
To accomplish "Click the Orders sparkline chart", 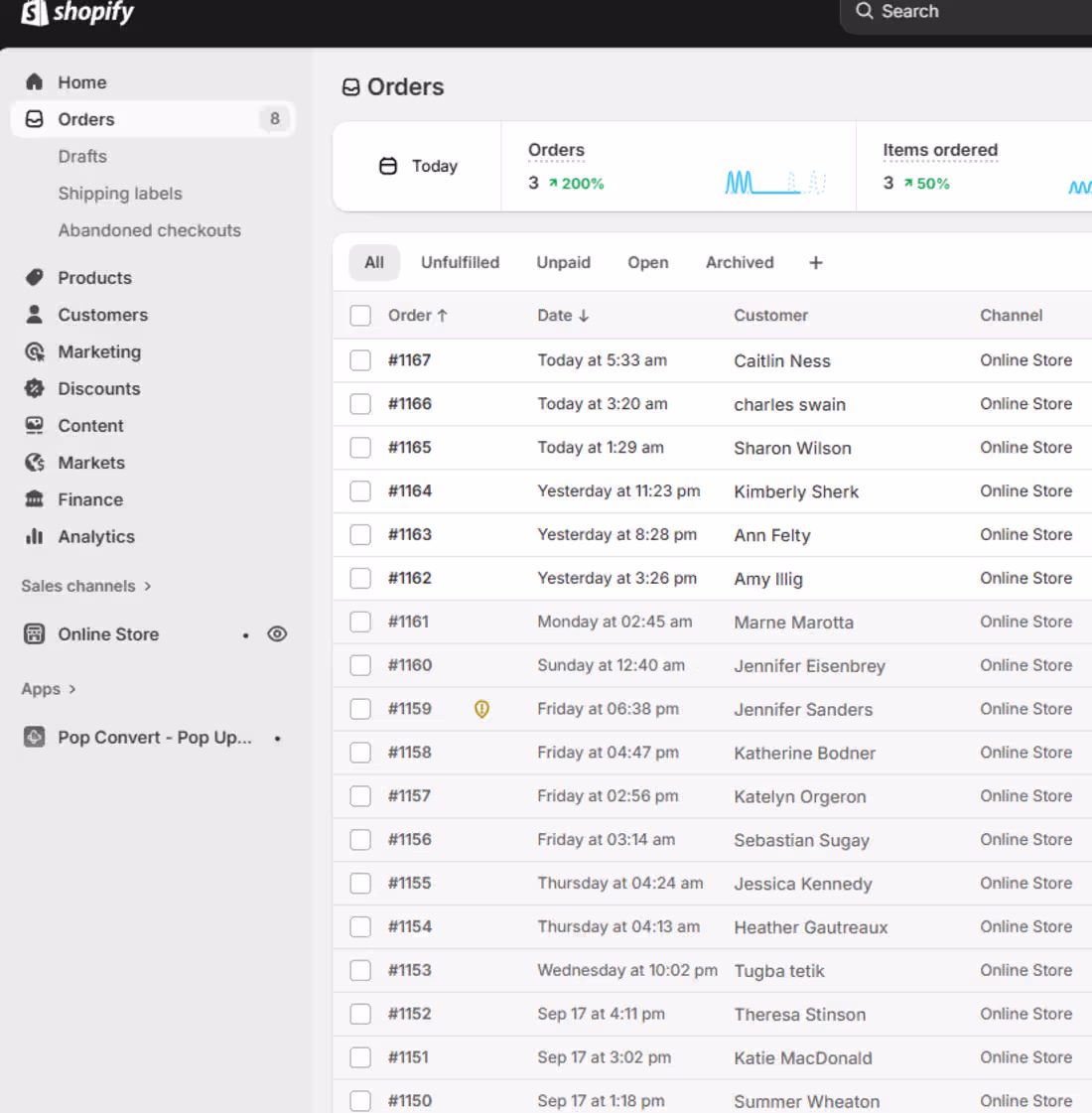I will (x=775, y=182).
